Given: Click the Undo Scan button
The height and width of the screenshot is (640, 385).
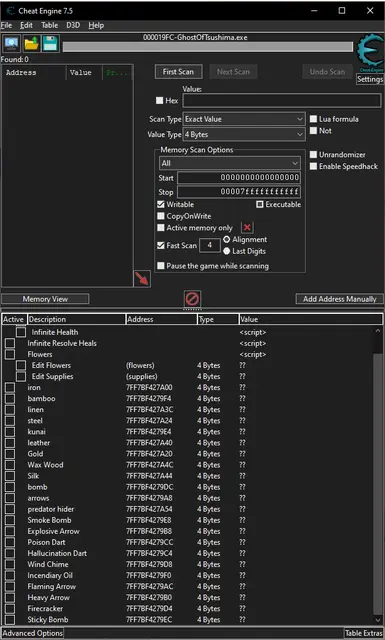Looking at the screenshot, I should tap(327, 72).
